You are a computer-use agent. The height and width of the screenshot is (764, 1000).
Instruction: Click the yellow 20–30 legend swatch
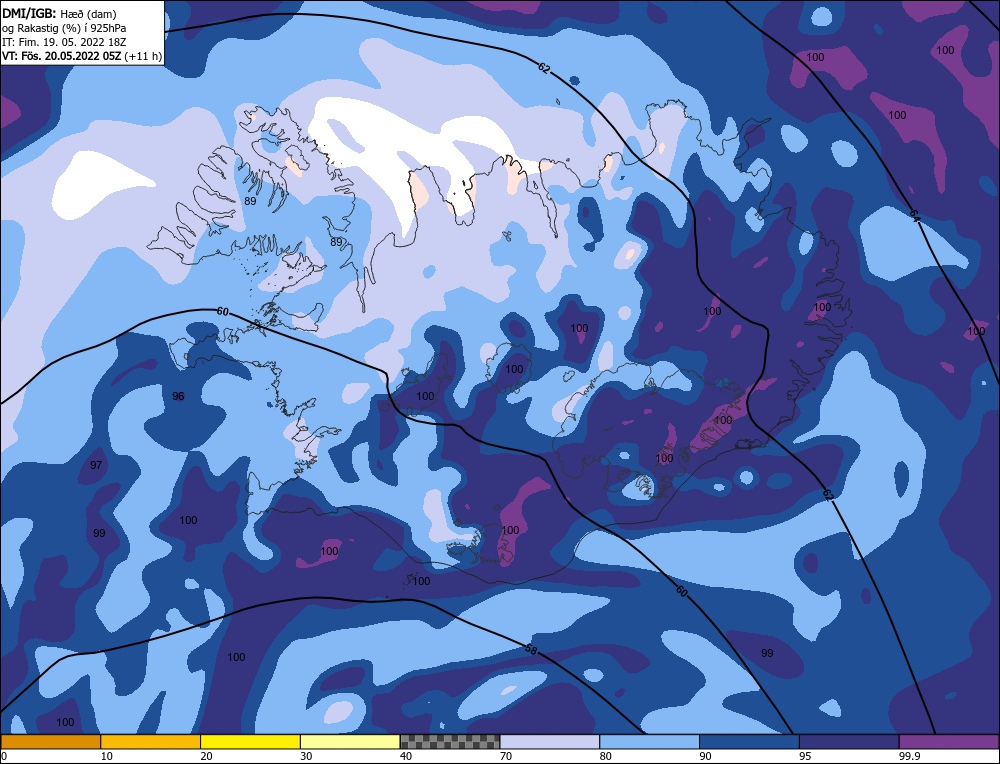tap(251, 741)
